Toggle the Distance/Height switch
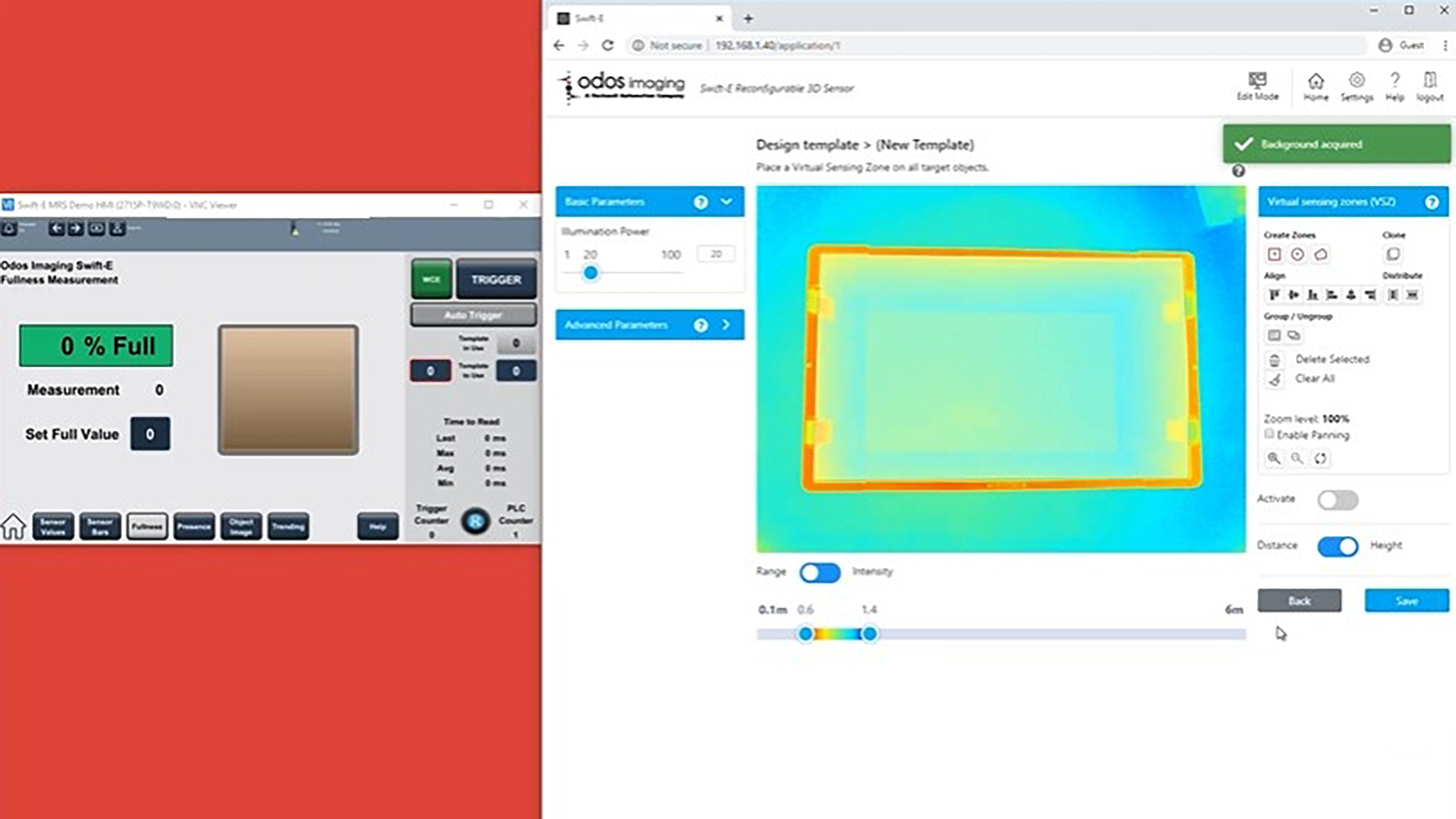This screenshot has width=1456, height=819. pos(1337,546)
